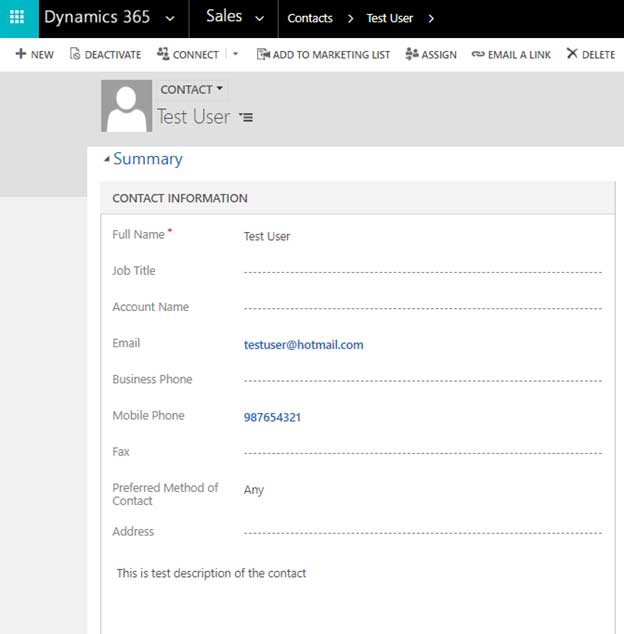Image resolution: width=624 pixels, height=634 pixels.
Task: Click the Email a Link icon
Action: coord(478,54)
